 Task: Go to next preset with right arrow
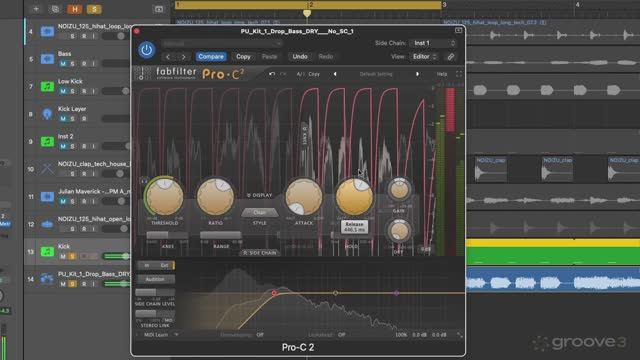(x=184, y=57)
